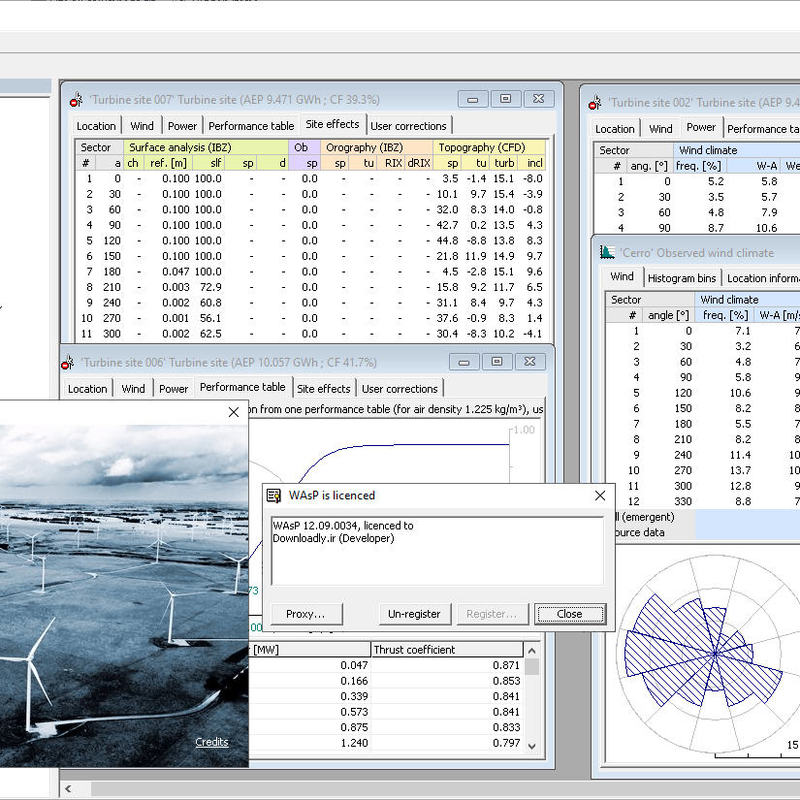This screenshot has width=800, height=800.
Task: Minimize the Turbine site 006 window
Action: (464, 362)
